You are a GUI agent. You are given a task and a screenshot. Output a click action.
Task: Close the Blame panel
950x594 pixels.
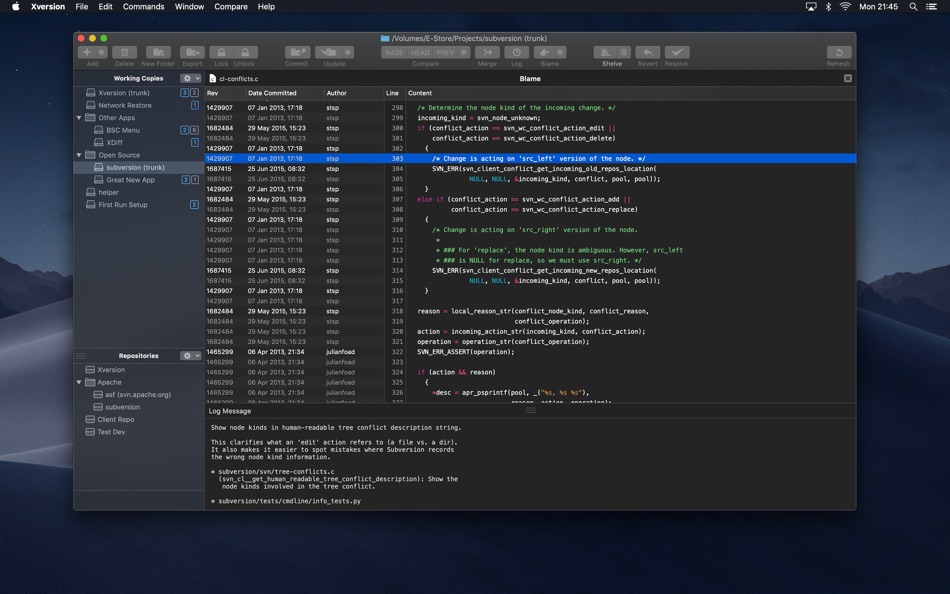[848, 78]
